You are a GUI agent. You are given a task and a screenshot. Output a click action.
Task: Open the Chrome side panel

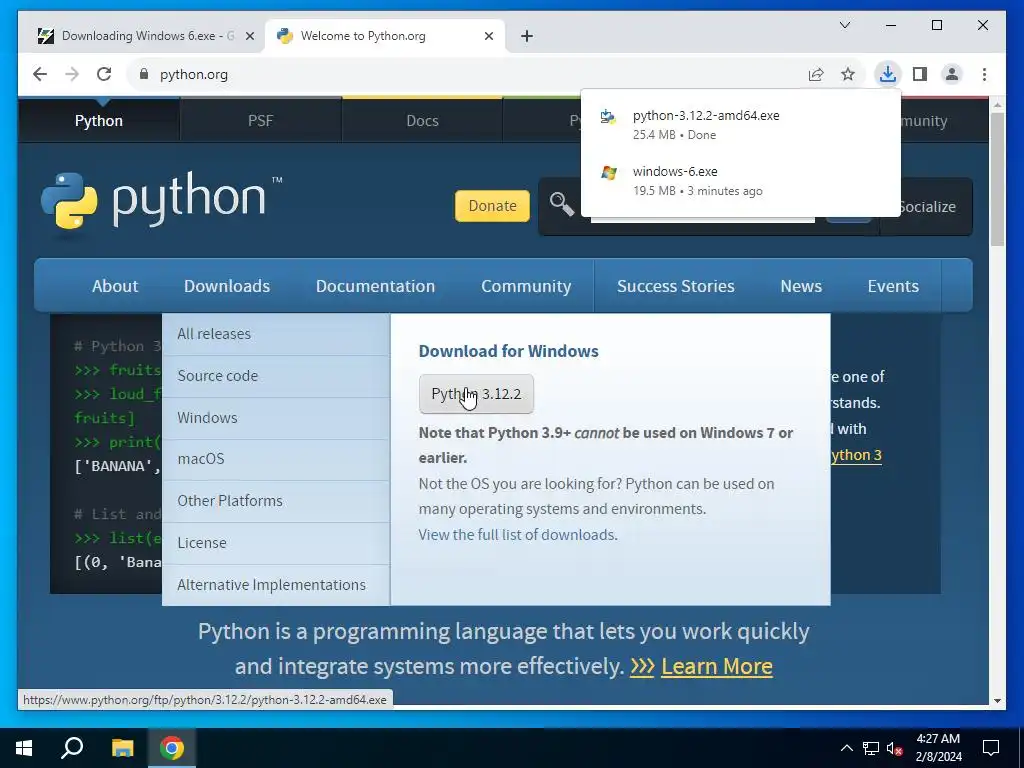point(920,74)
